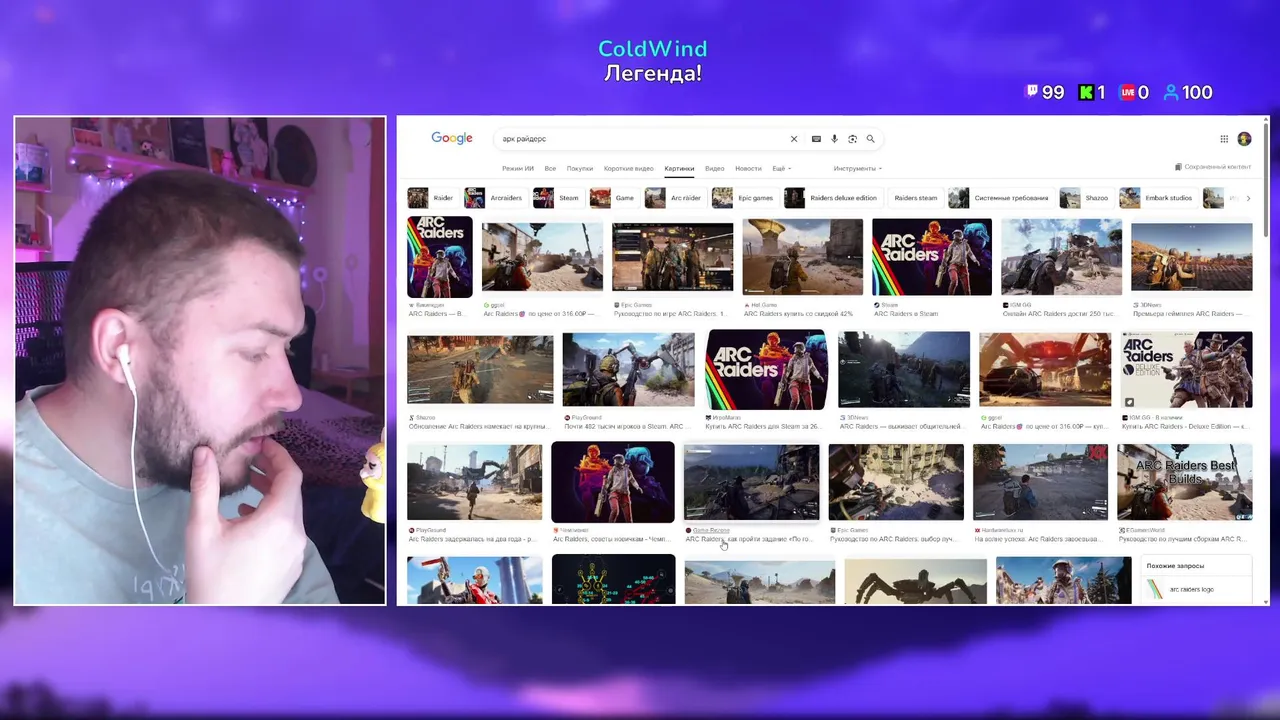Open the 'arc raiders logo' related query
Viewport: 1280px width, 720px height.
[1198, 589]
